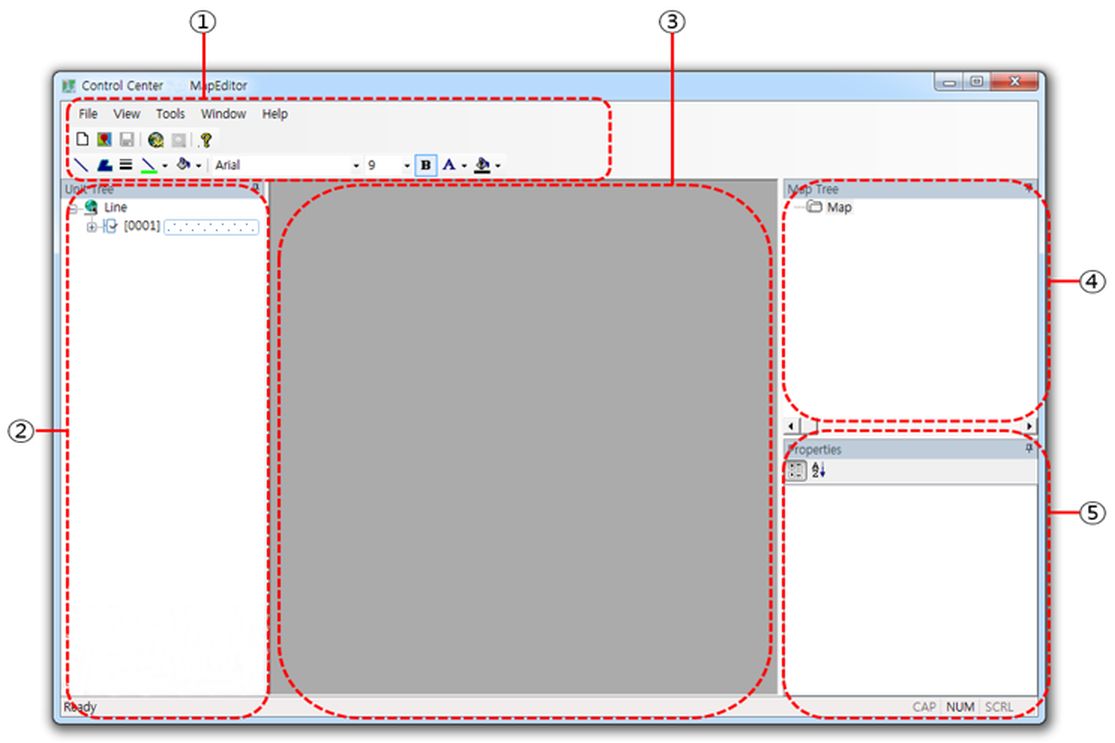
Task: Click the Help key icon
Action: tap(205, 141)
